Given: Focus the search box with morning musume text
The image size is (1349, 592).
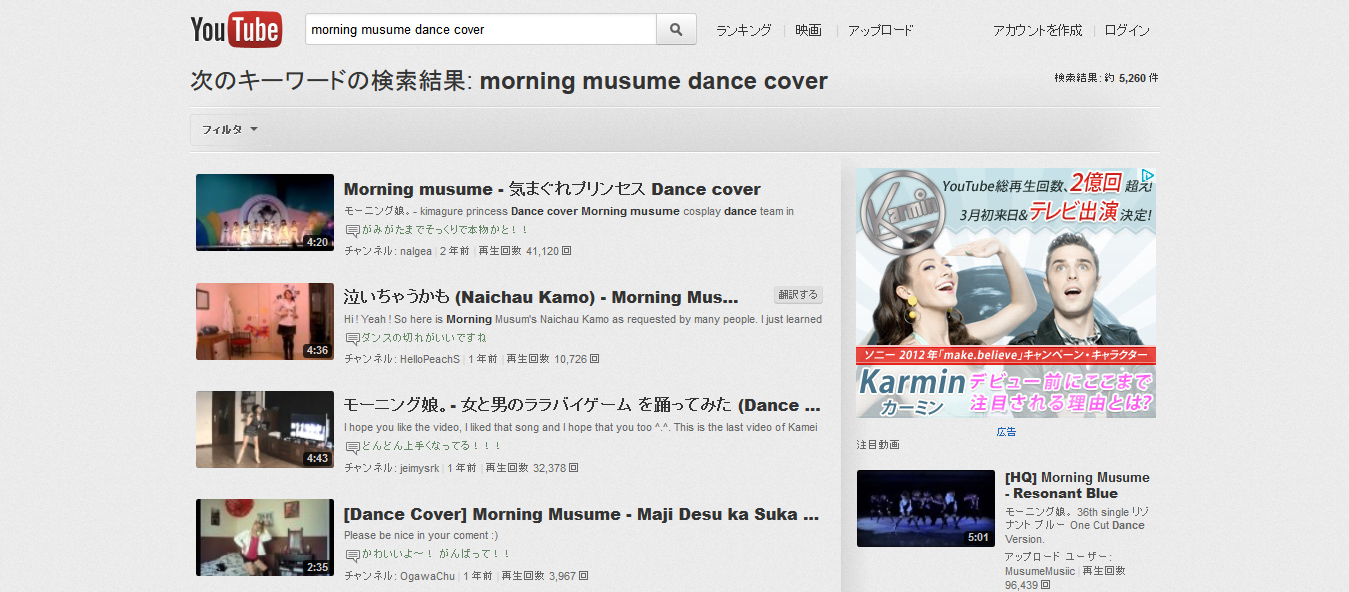Looking at the screenshot, I should [x=481, y=30].
